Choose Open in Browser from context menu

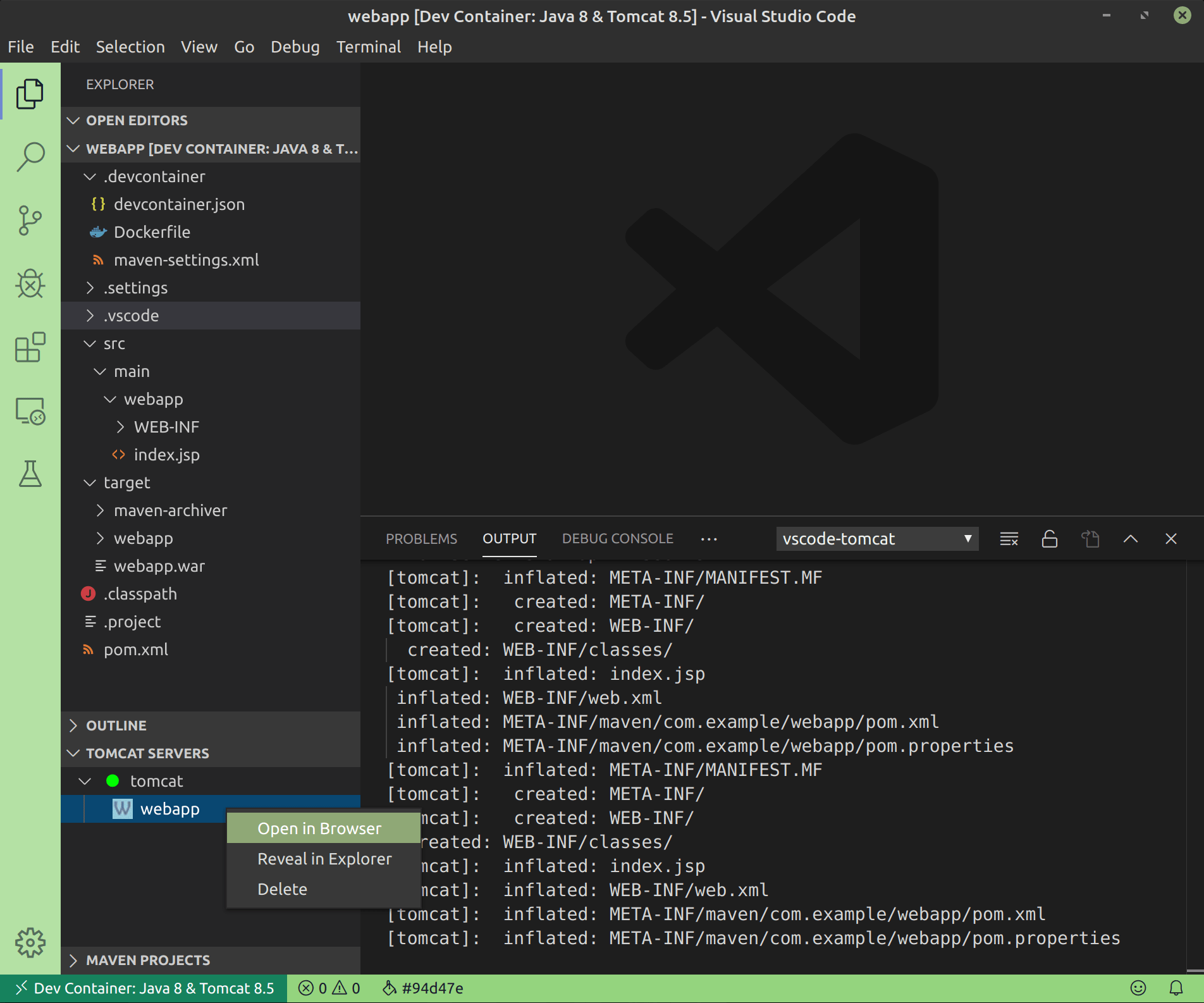323,828
